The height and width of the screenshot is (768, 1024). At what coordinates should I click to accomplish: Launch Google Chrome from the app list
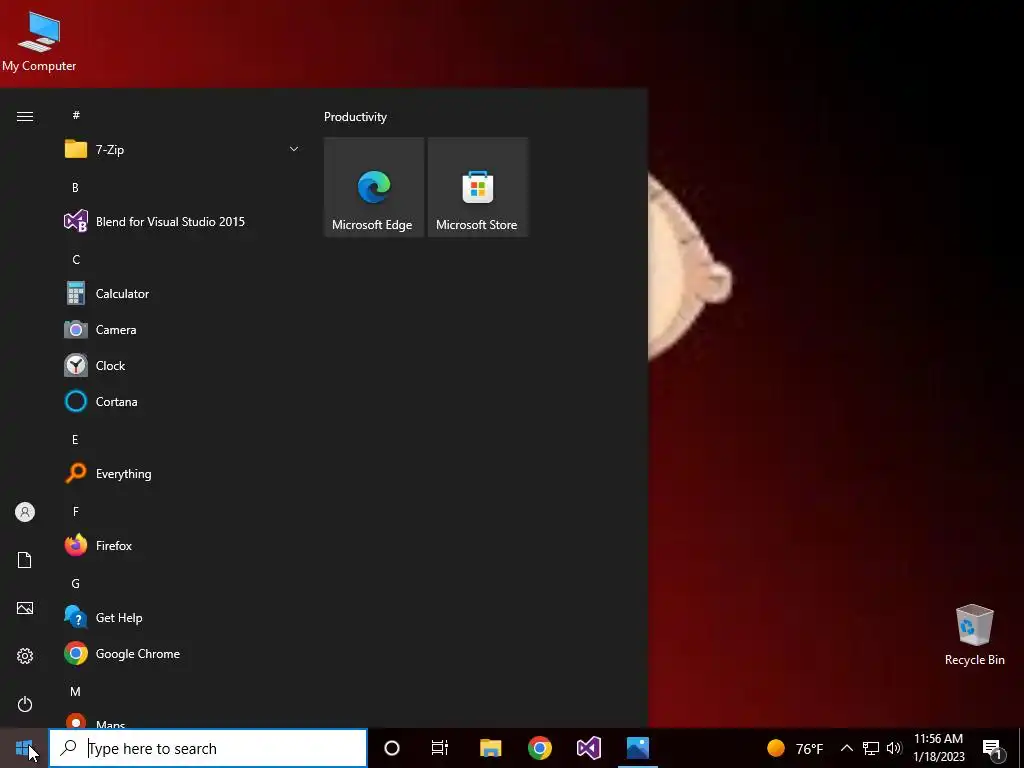(182, 654)
